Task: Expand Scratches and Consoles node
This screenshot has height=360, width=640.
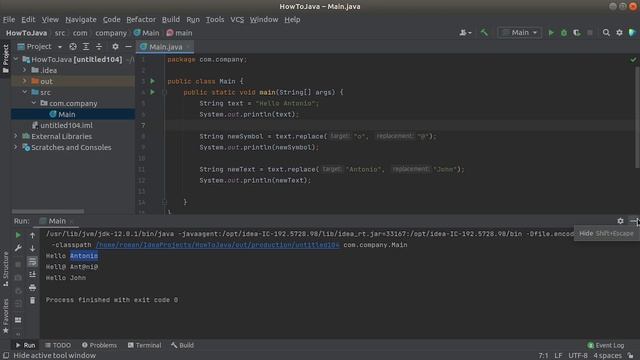Action: tap(16, 147)
